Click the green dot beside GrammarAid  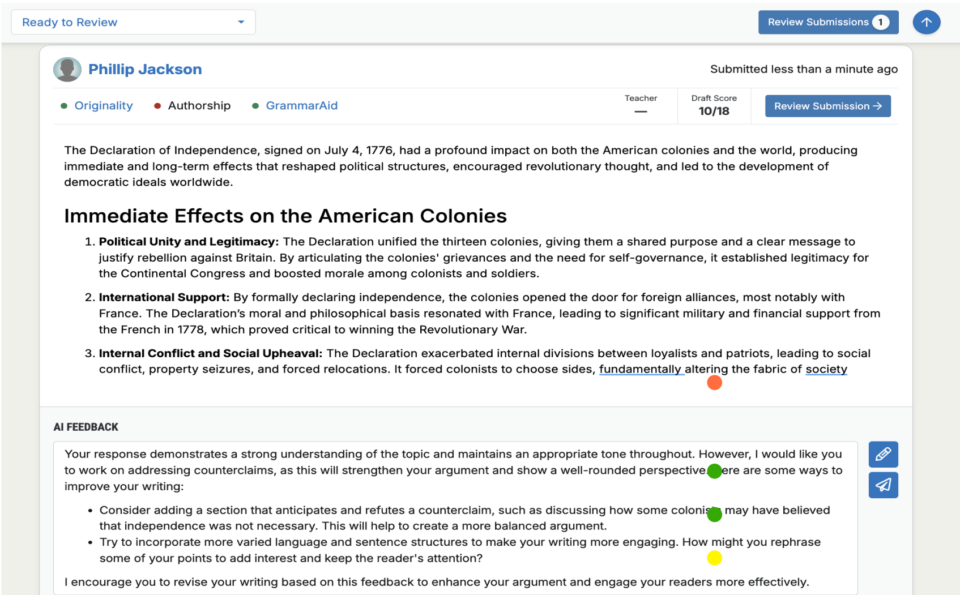[x=255, y=106]
